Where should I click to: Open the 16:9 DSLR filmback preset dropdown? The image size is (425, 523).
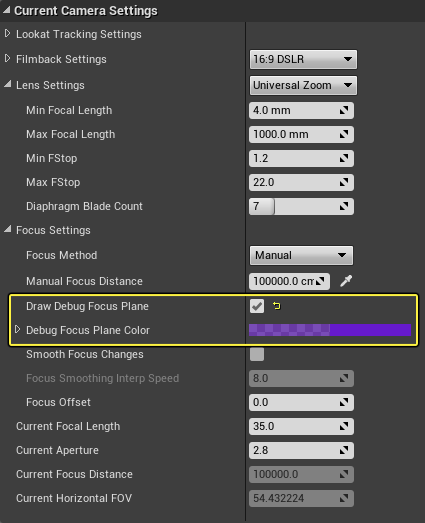coord(303,59)
